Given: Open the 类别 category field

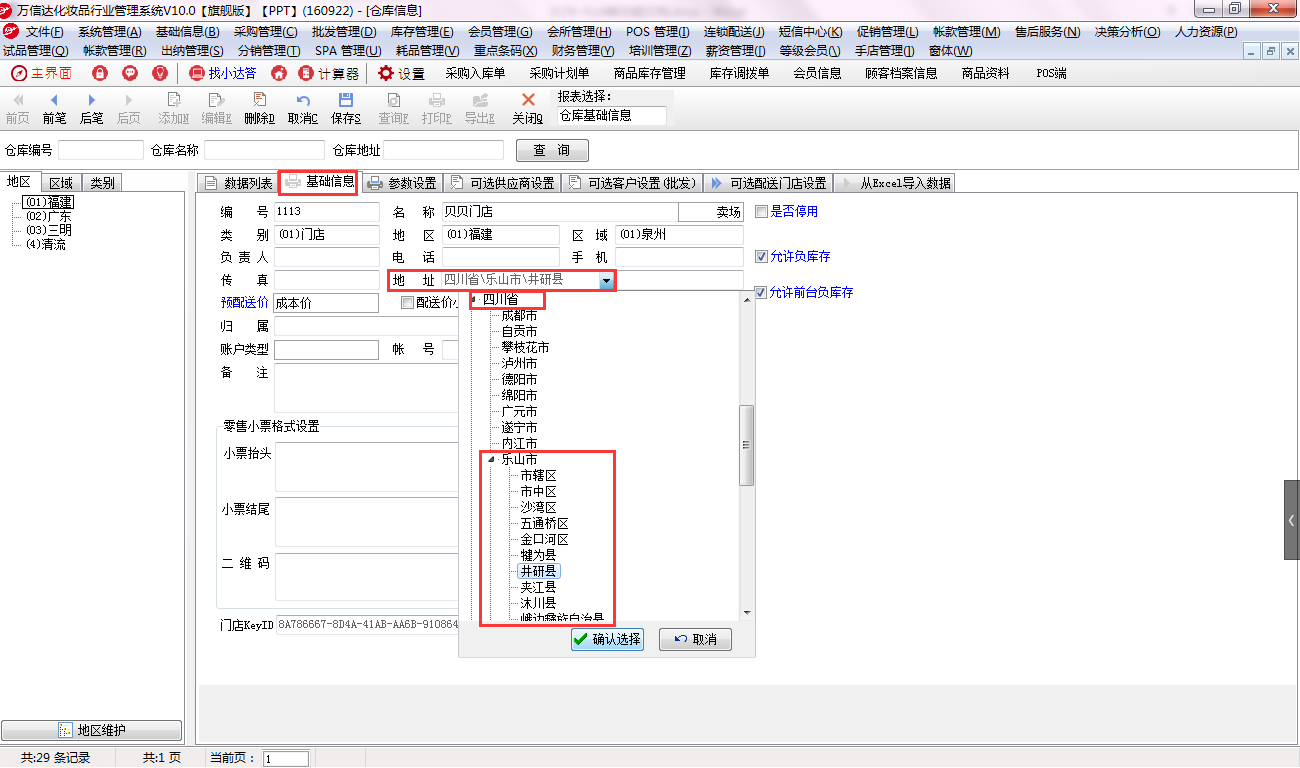Looking at the screenshot, I should (x=326, y=235).
